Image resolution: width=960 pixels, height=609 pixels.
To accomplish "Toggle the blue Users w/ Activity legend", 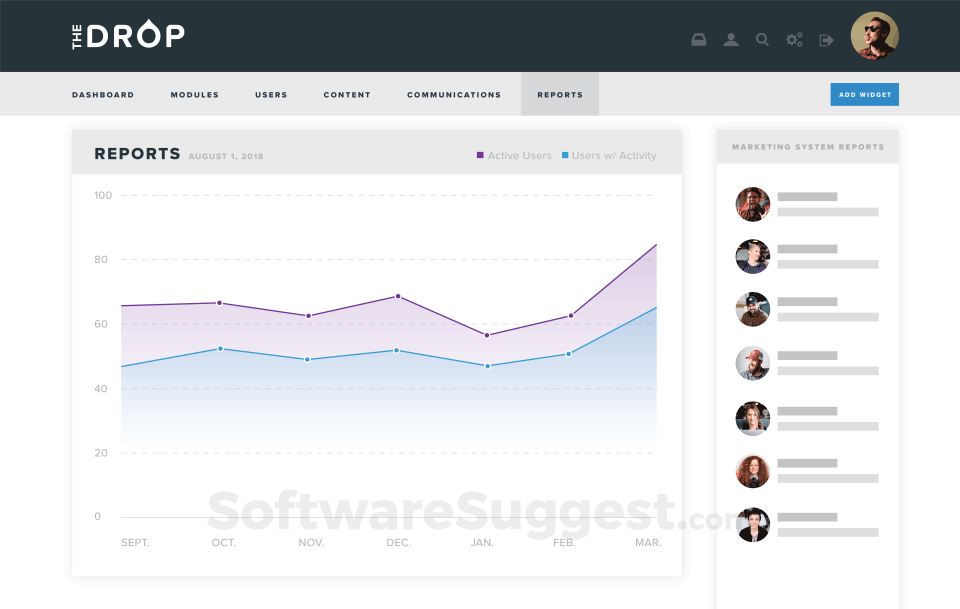I will 609,155.
